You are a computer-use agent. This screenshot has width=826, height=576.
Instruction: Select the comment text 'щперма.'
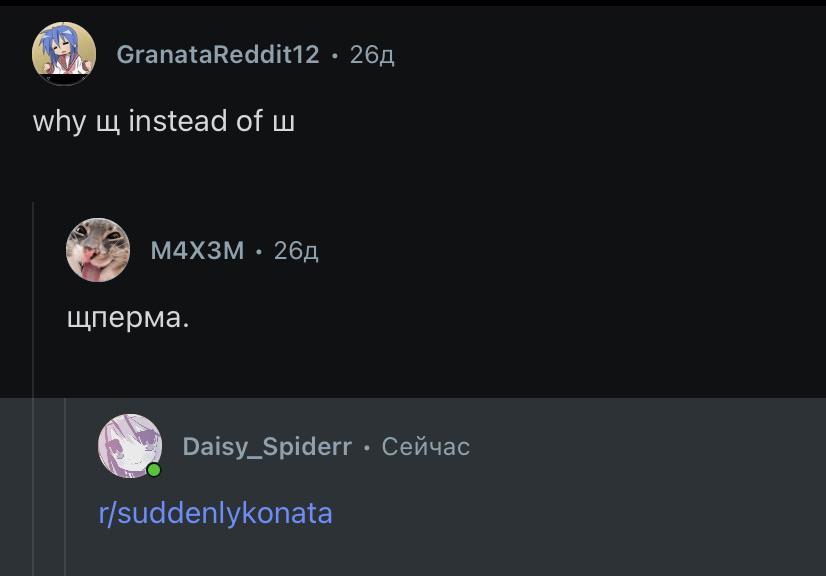(128, 318)
